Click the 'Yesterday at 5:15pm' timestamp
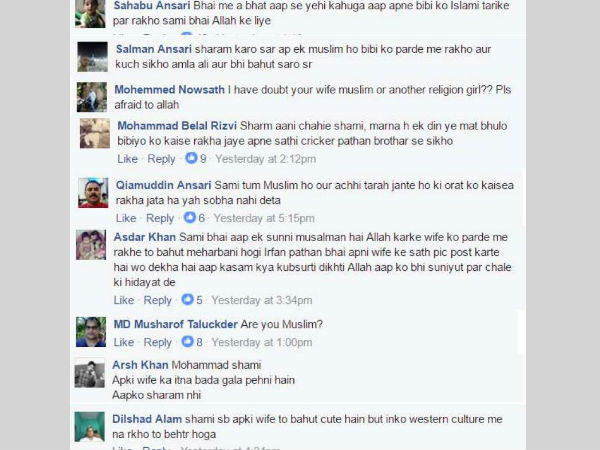 click(264, 218)
